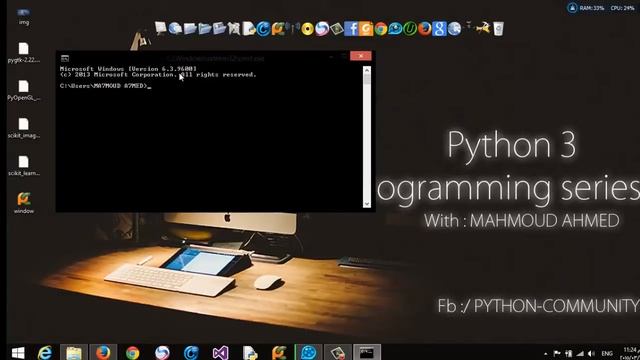This screenshot has height=360, width=640.
Task: Switch to Firefox in the taskbar
Action: [103, 353]
